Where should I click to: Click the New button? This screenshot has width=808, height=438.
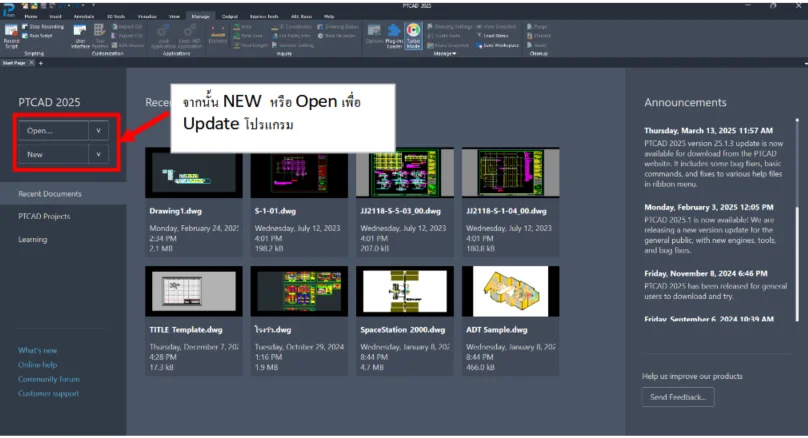53,154
